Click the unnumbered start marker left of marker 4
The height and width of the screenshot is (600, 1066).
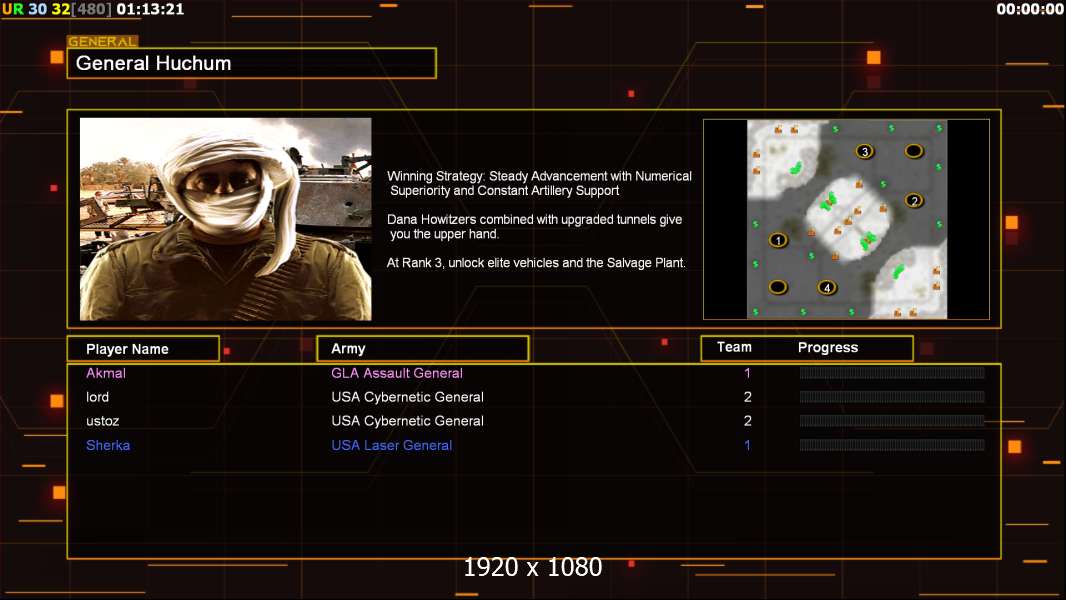point(778,287)
